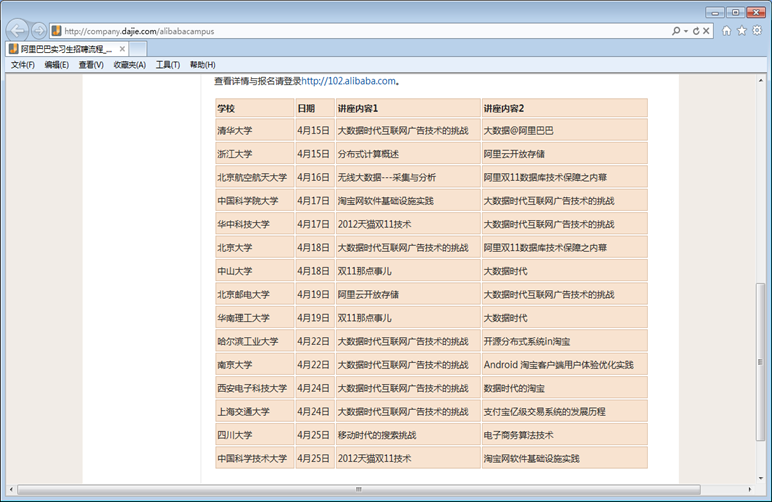Click the browser Back arrow button
Image resolution: width=772 pixels, height=502 pixels.
pyautogui.click(x=18, y=31)
